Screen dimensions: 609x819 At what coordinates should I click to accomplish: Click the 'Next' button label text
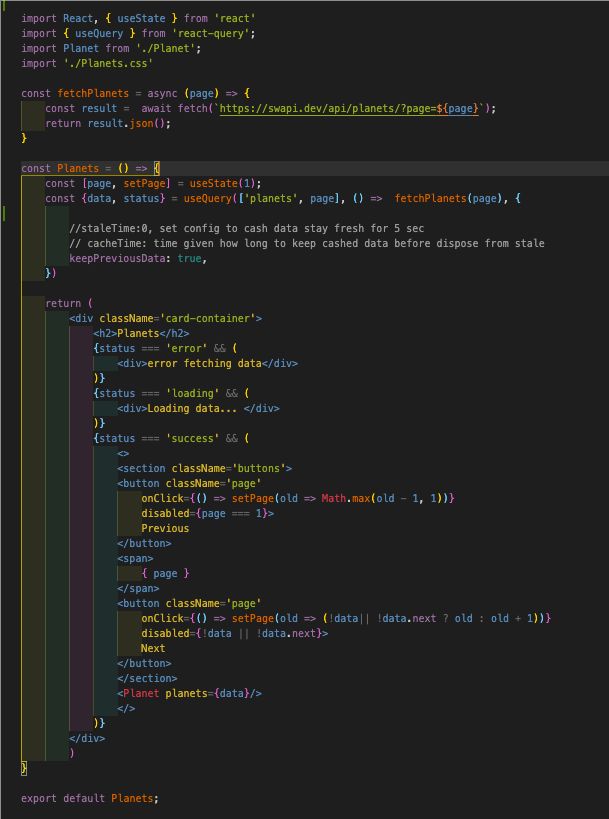tap(153, 648)
